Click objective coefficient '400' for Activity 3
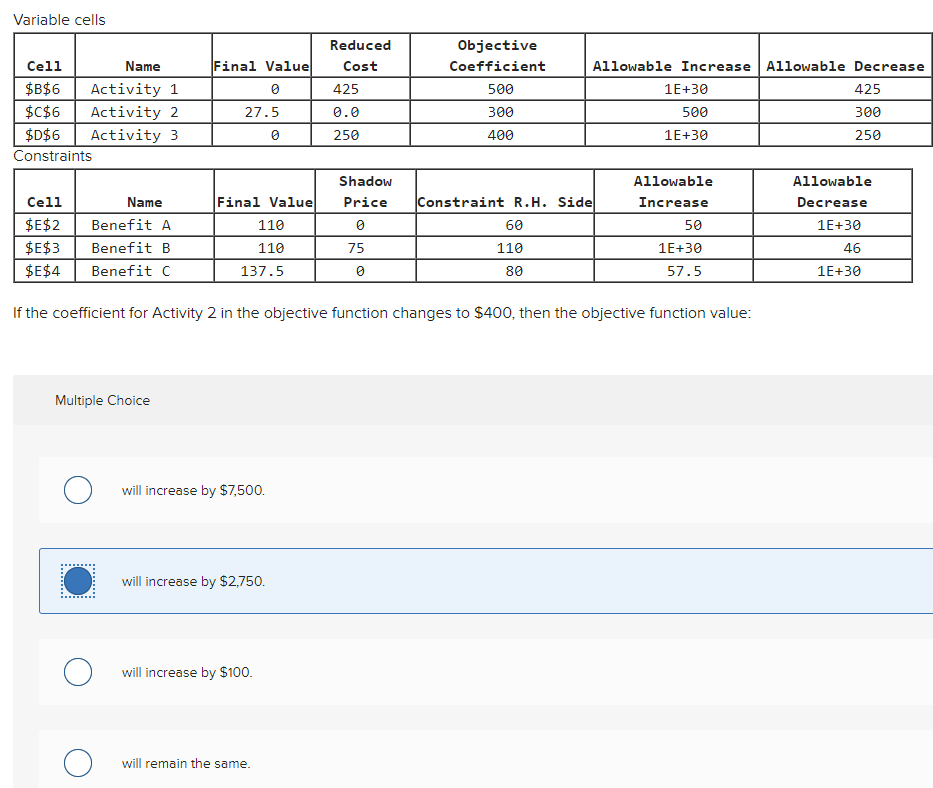The image size is (933, 788). point(500,135)
